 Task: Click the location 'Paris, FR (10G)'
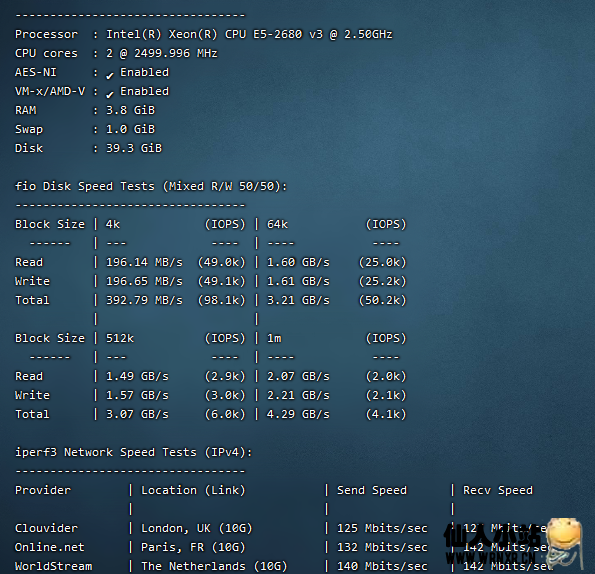tap(194, 547)
